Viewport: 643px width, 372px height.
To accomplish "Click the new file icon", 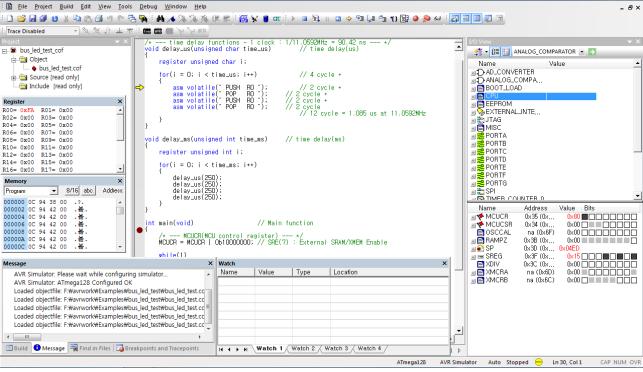I will point(10,18).
